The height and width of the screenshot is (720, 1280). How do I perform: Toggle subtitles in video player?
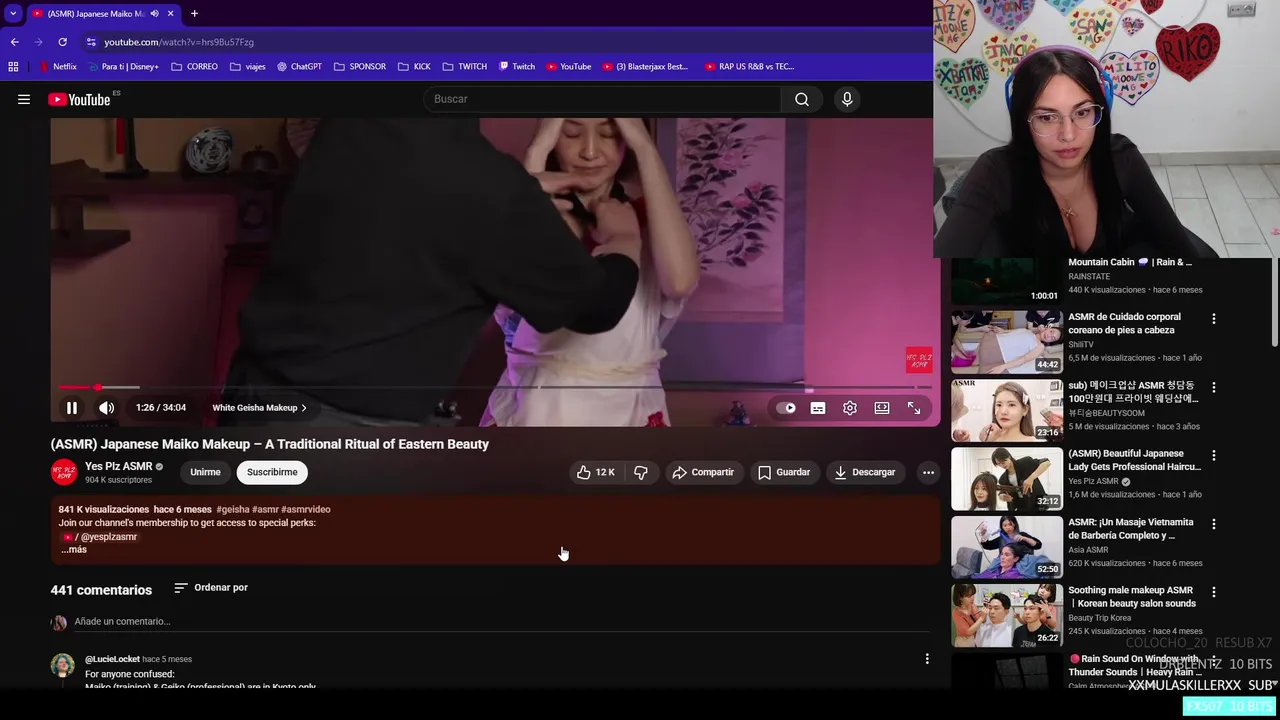coord(818,408)
